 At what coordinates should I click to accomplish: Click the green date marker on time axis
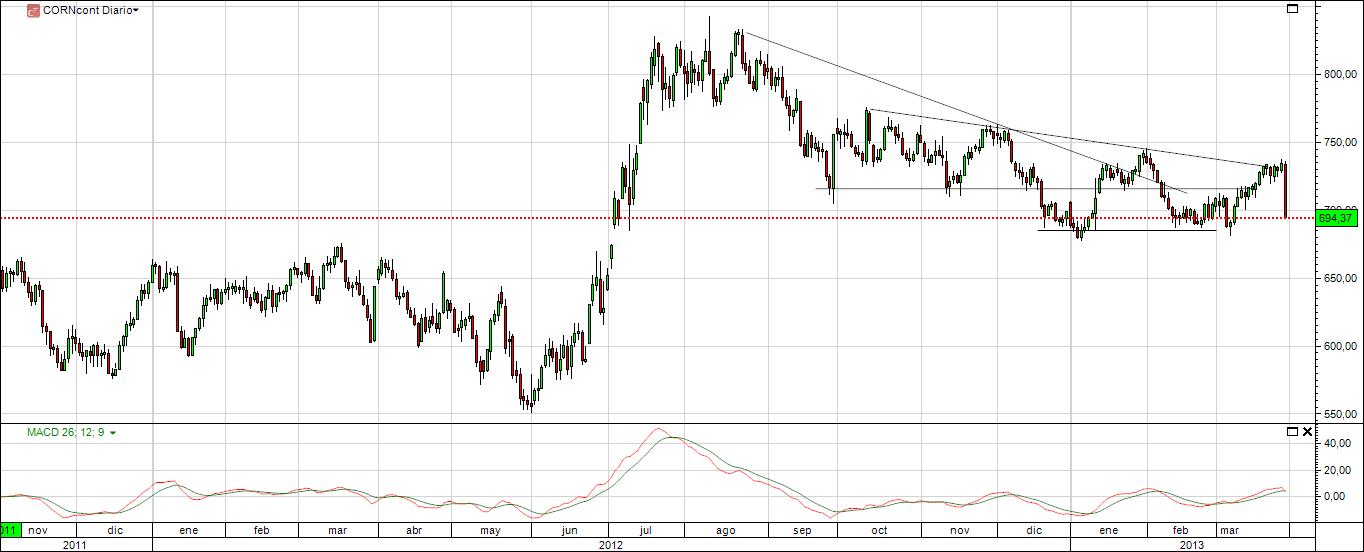click(10, 530)
